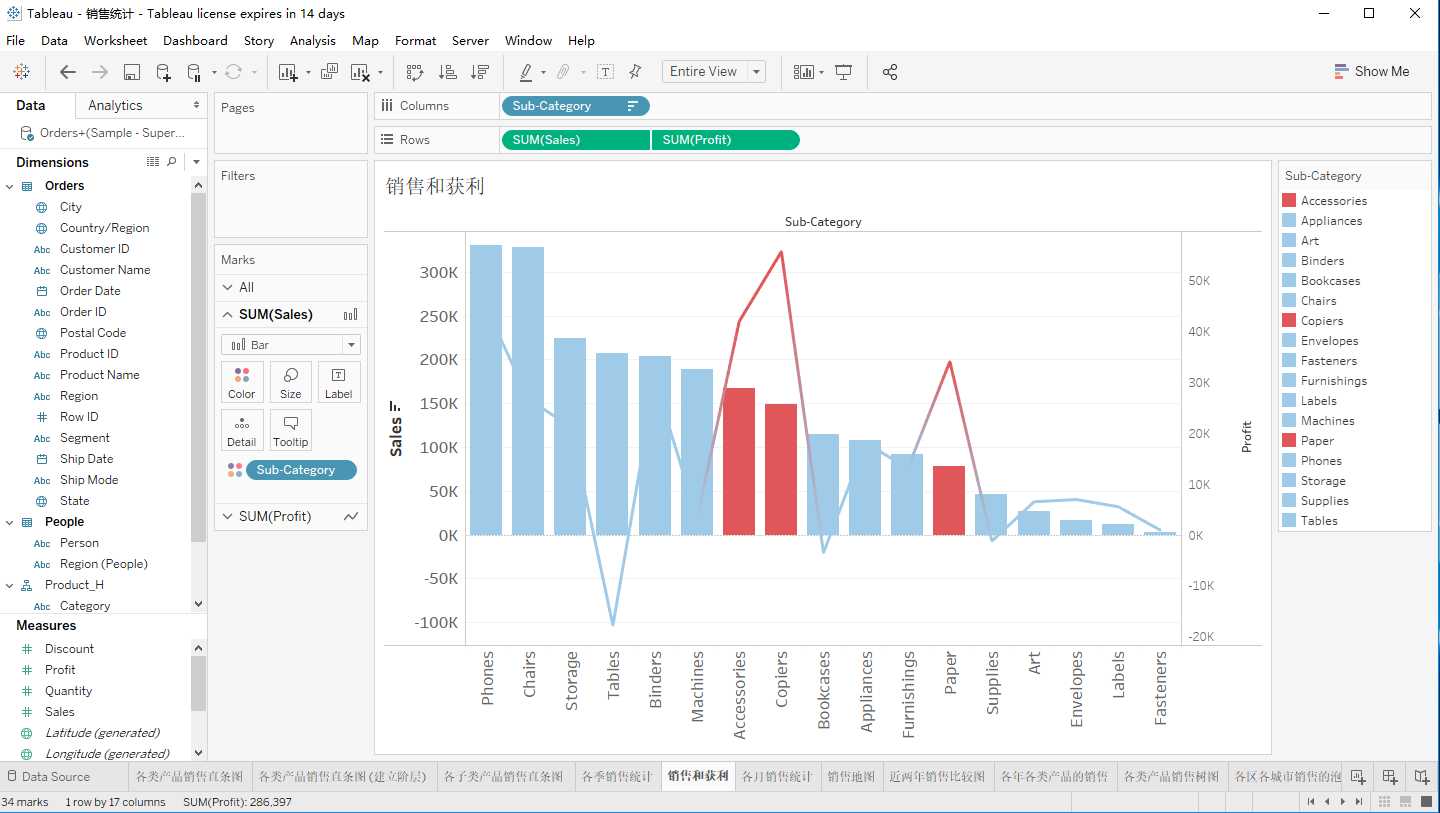Click the Show Mark Labels T icon
The image size is (1440, 813).
[605, 72]
